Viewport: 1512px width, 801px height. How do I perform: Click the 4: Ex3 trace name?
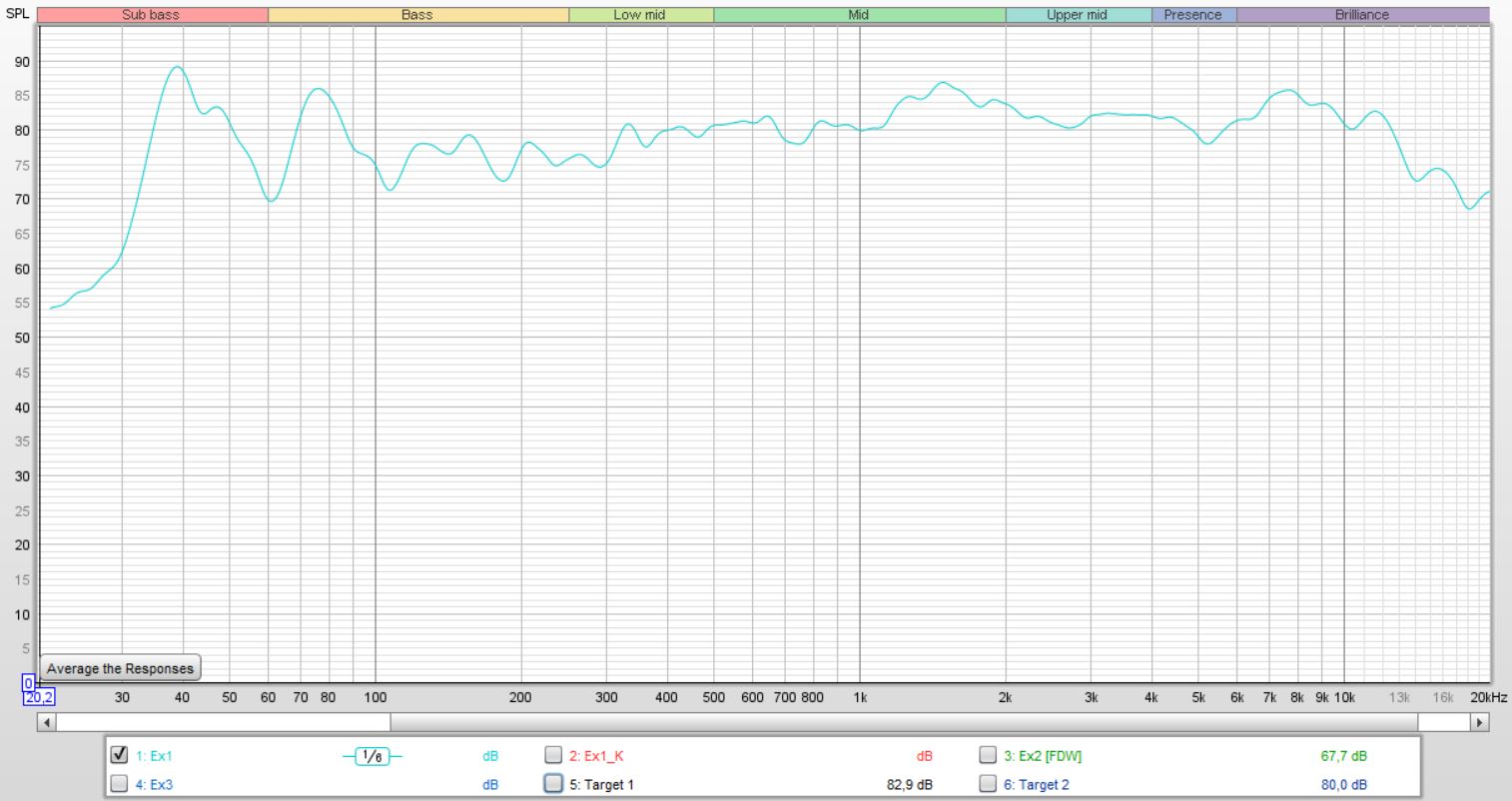click(154, 785)
